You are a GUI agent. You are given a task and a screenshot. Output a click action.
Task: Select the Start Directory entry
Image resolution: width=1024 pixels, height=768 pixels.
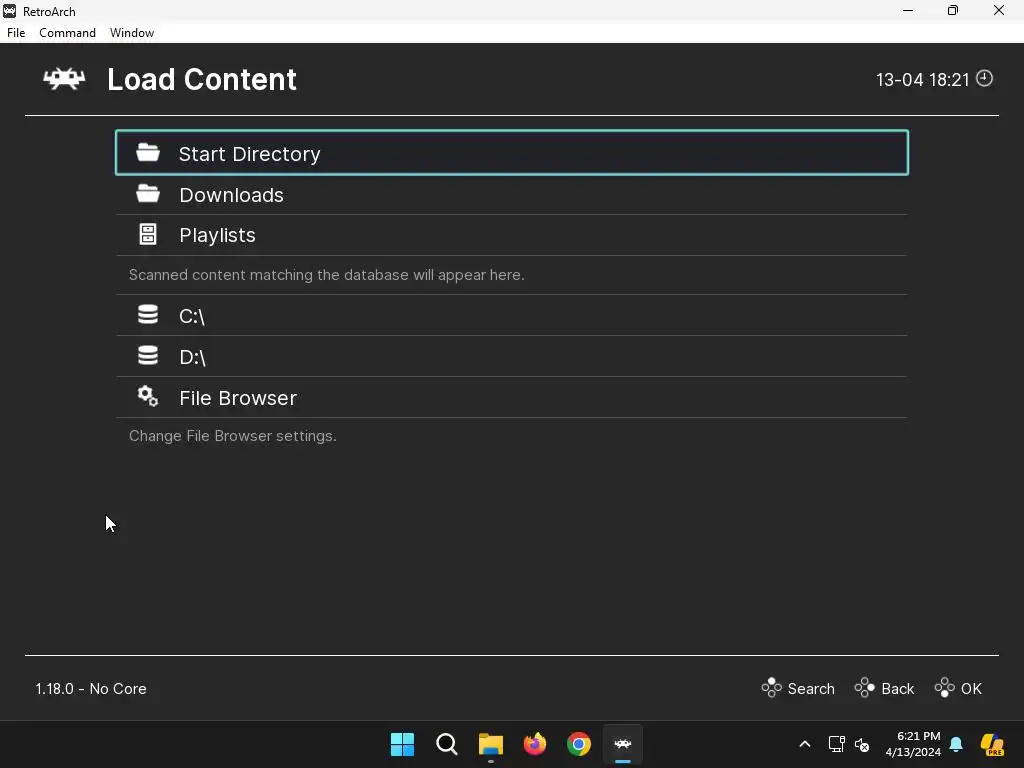511,153
